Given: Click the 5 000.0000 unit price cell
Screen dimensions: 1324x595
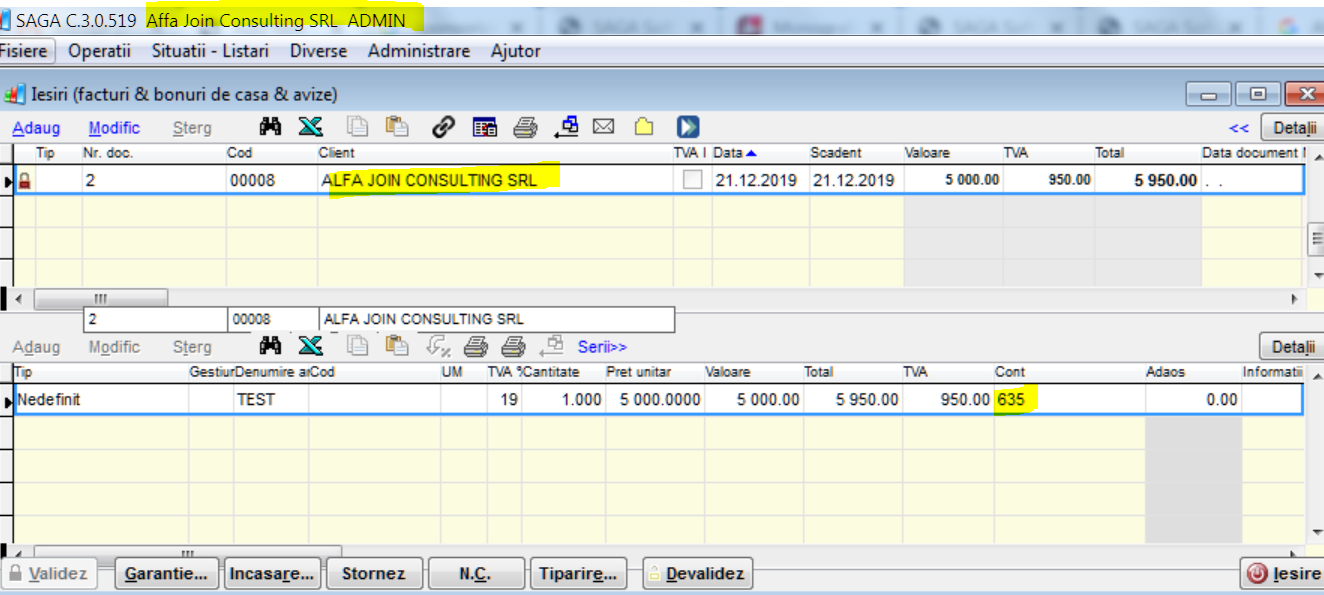Looking at the screenshot, I should click(x=654, y=399).
